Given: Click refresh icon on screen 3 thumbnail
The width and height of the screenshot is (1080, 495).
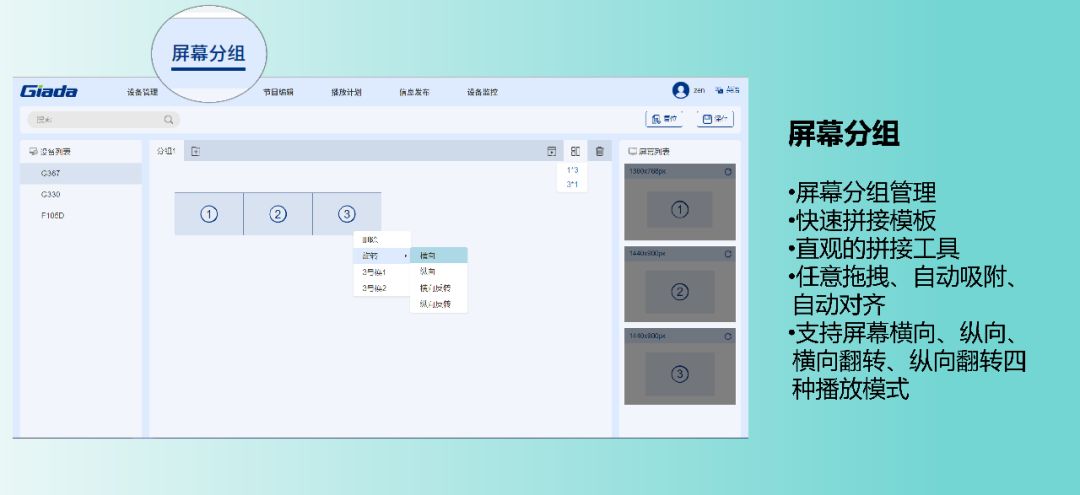Looking at the screenshot, I should tap(728, 336).
